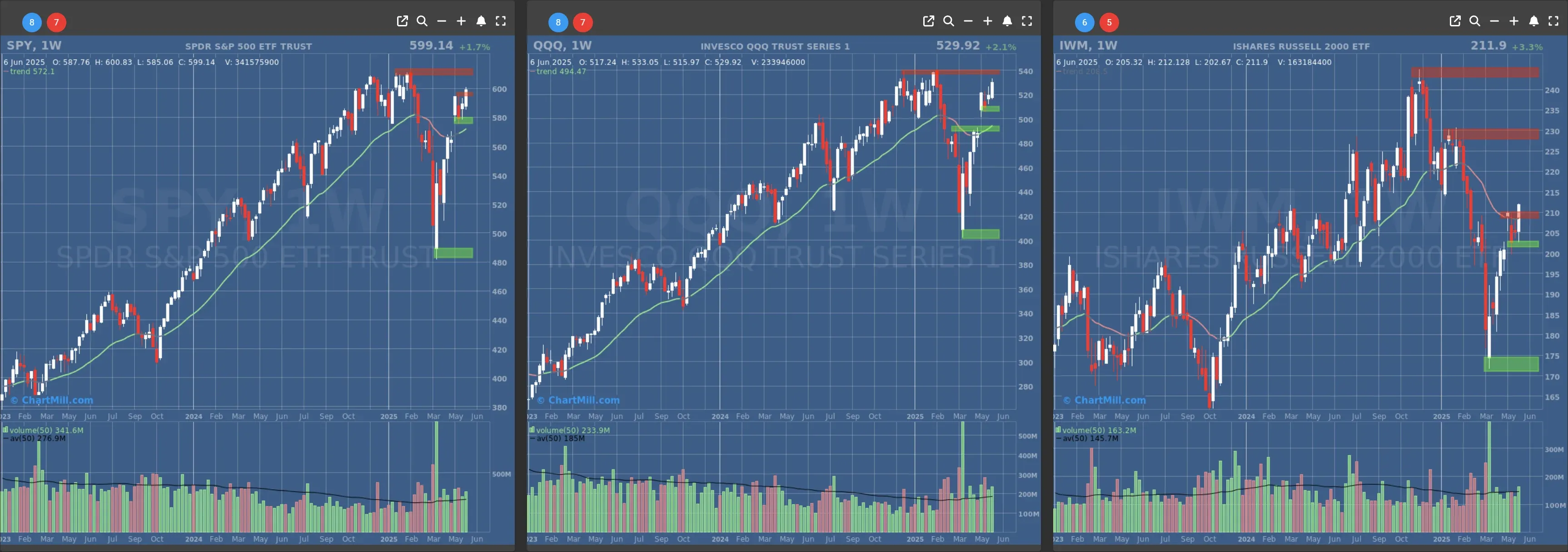Click blue badge 6 above IWM chart
The image size is (1568, 552).
(x=1084, y=23)
